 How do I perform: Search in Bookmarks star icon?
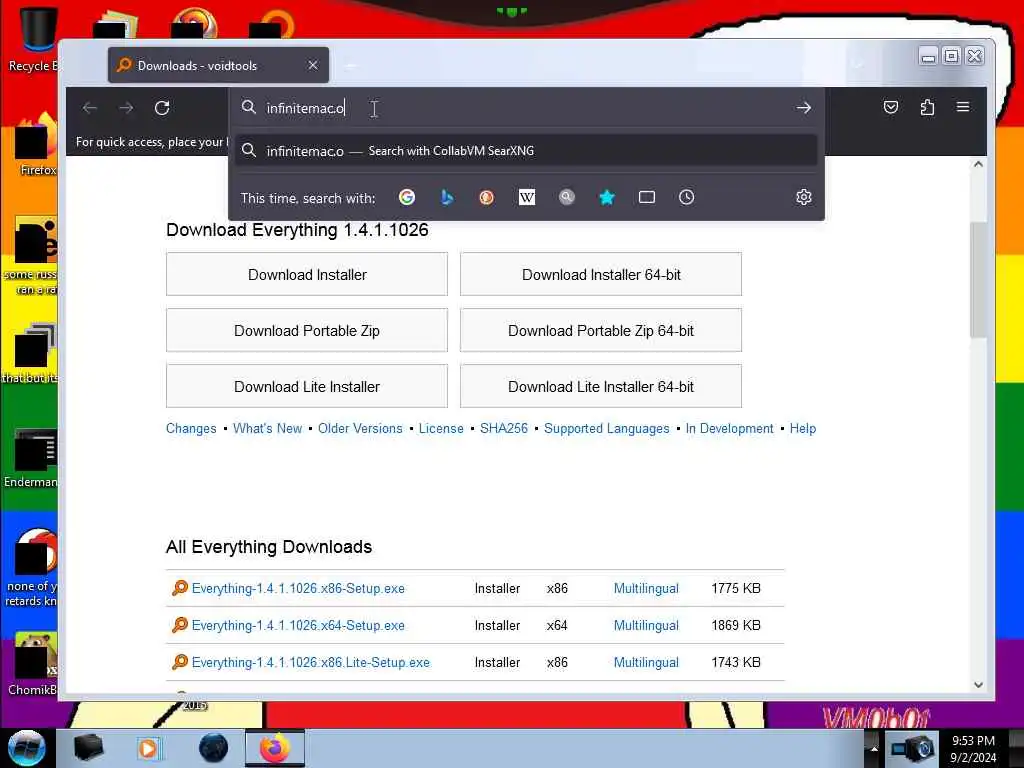pos(607,197)
